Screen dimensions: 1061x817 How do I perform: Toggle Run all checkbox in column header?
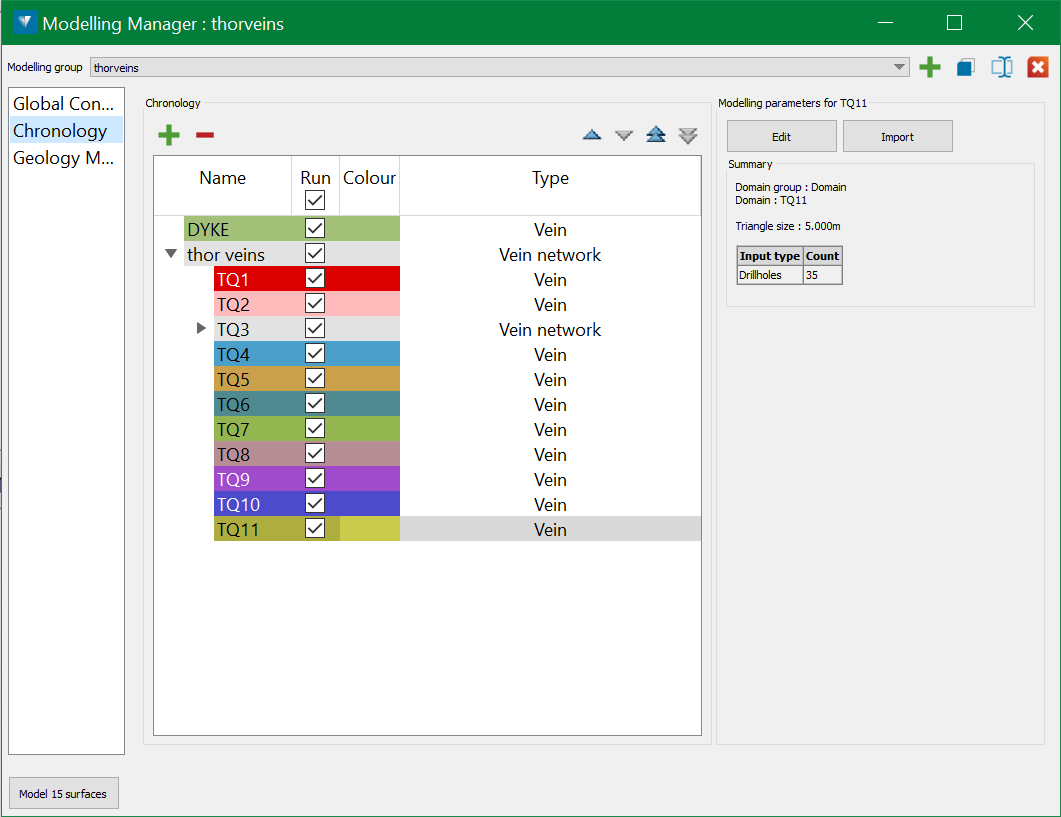pos(315,200)
